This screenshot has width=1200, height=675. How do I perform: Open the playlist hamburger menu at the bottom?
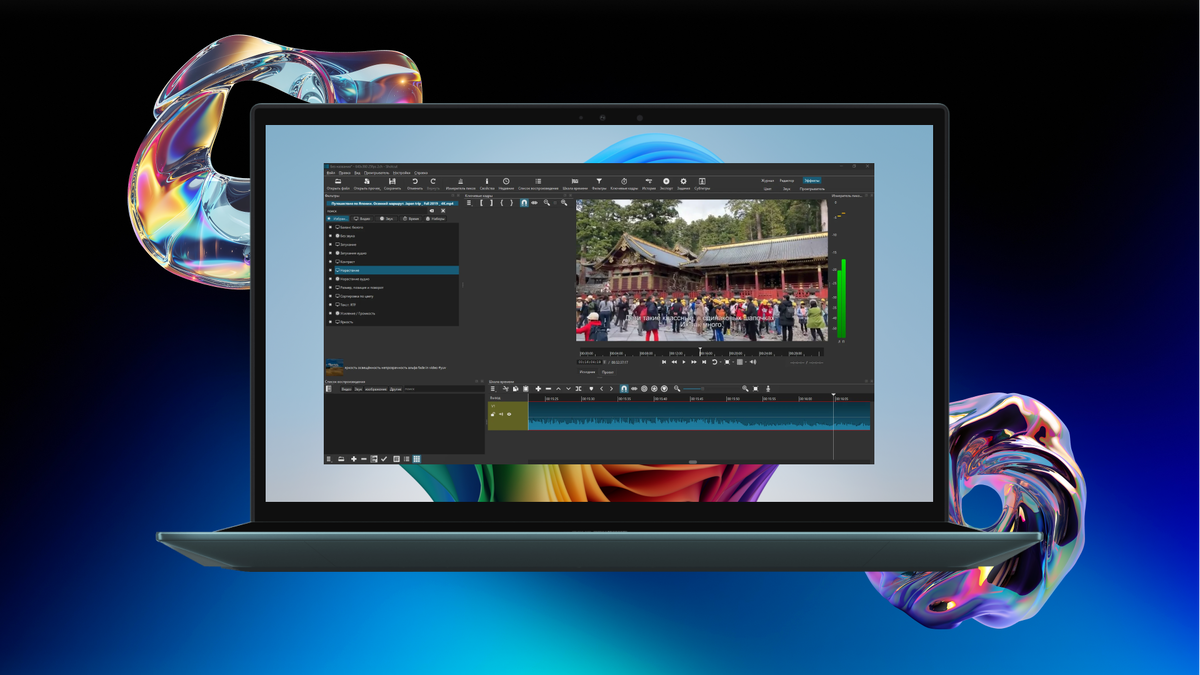(x=329, y=459)
